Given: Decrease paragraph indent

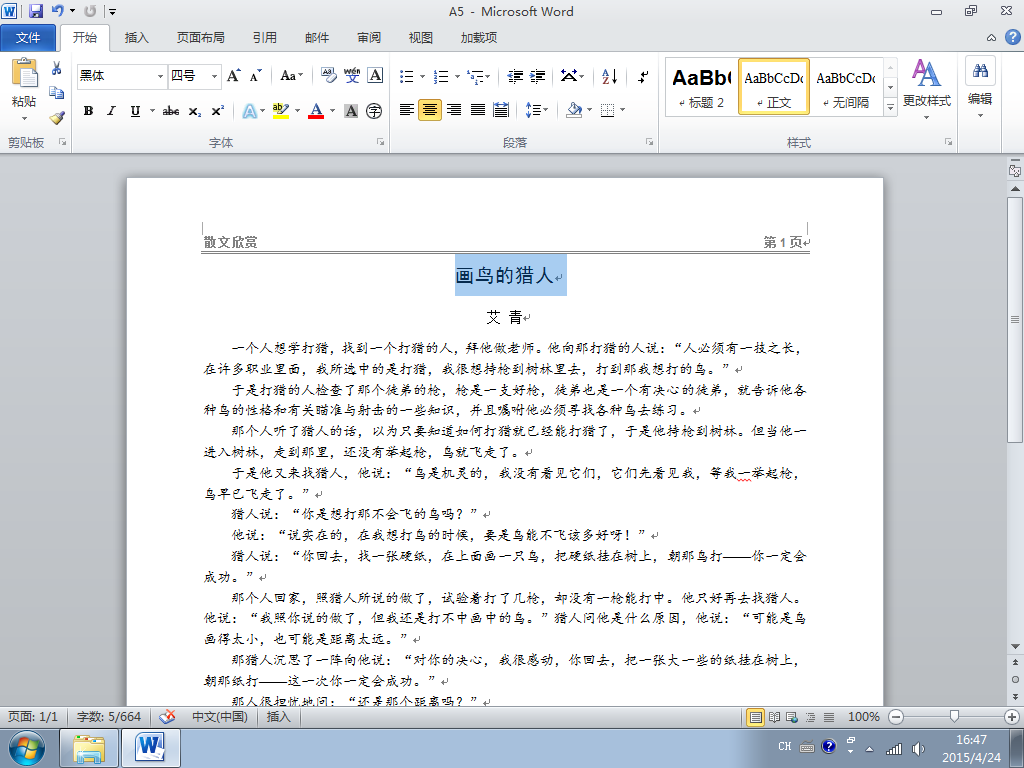Looking at the screenshot, I should [x=515, y=76].
